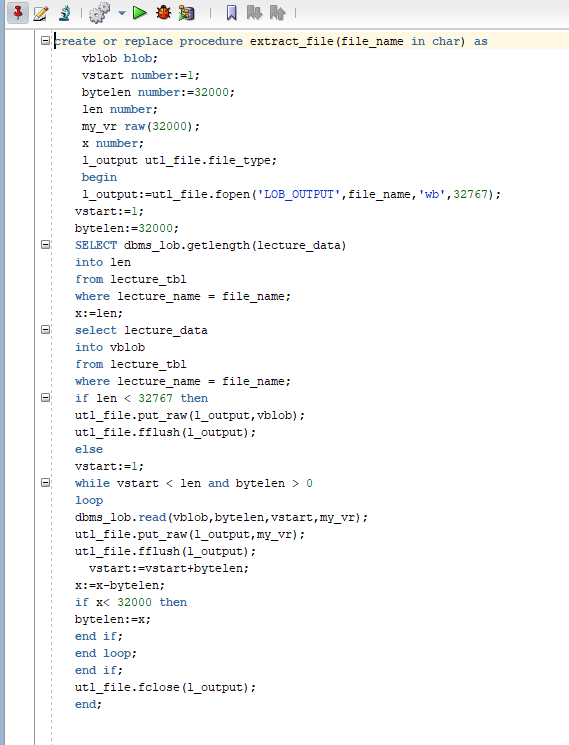Screen dimensions: 569x745
Task: Click in the line-number gutter beside begin
Action: point(19,177)
